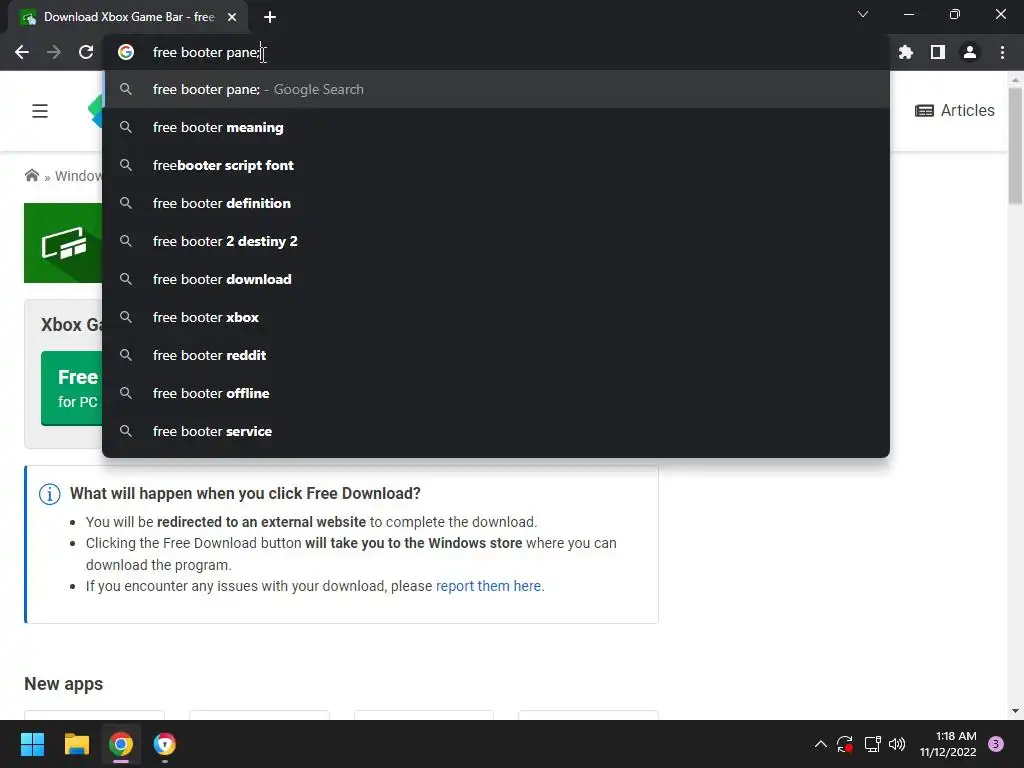The width and height of the screenshot is (1024, 768).
Task: Open Chrome's three-dot menu
Action: coord(1002,52)
